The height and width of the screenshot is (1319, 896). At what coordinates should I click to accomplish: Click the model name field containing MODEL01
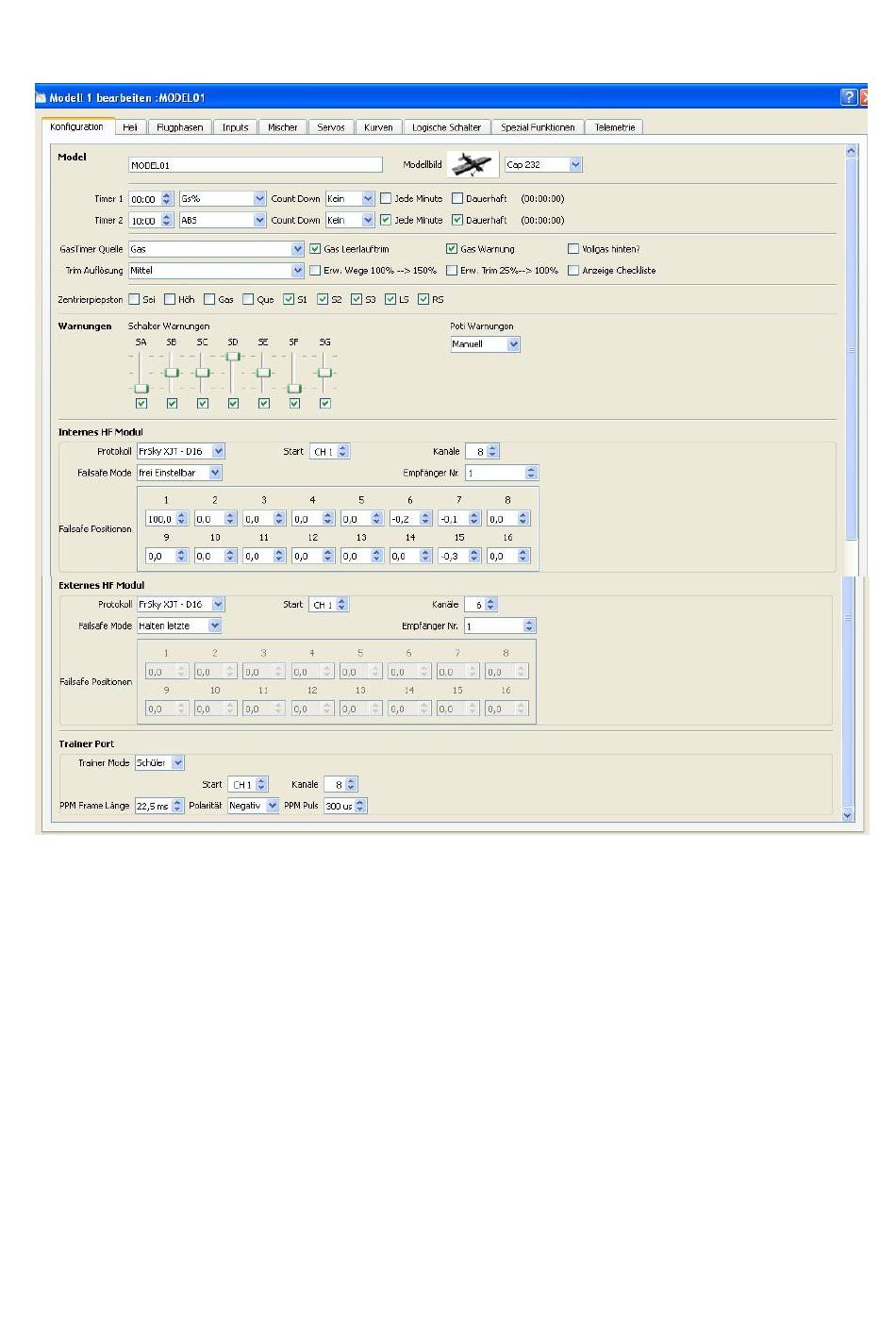tap(256, 165)
